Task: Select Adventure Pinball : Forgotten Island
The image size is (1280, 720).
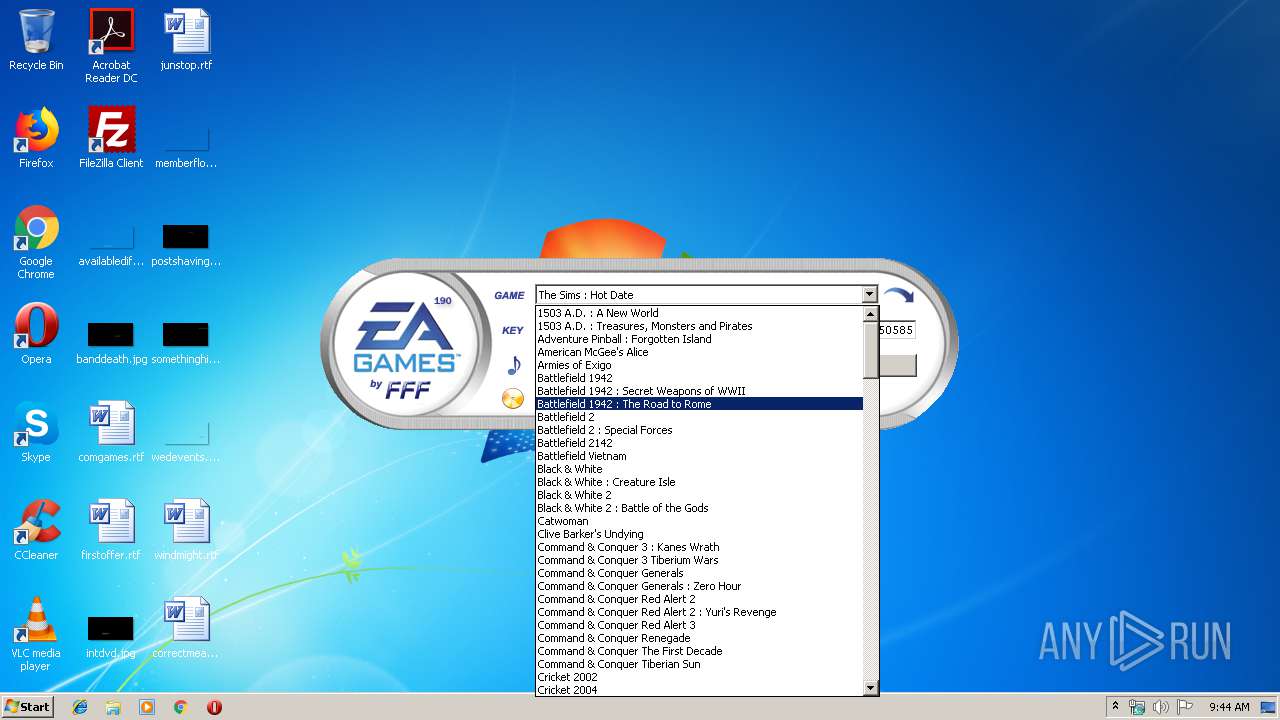Action: (x=699, y=339)
